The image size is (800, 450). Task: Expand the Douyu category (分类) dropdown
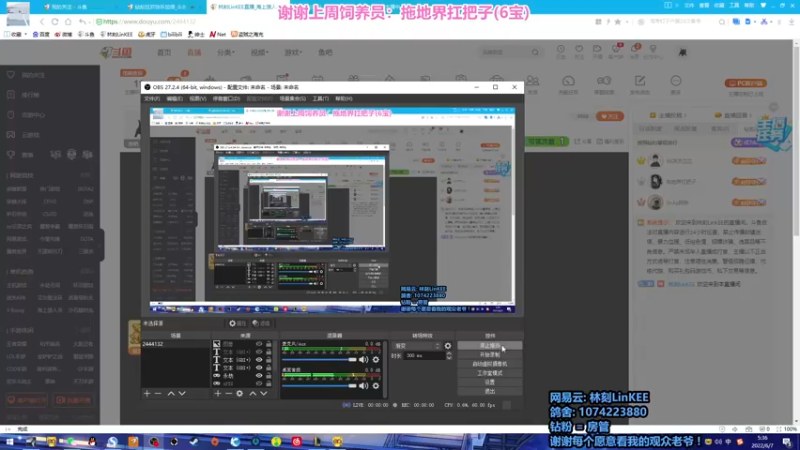[x=226, y=52]
